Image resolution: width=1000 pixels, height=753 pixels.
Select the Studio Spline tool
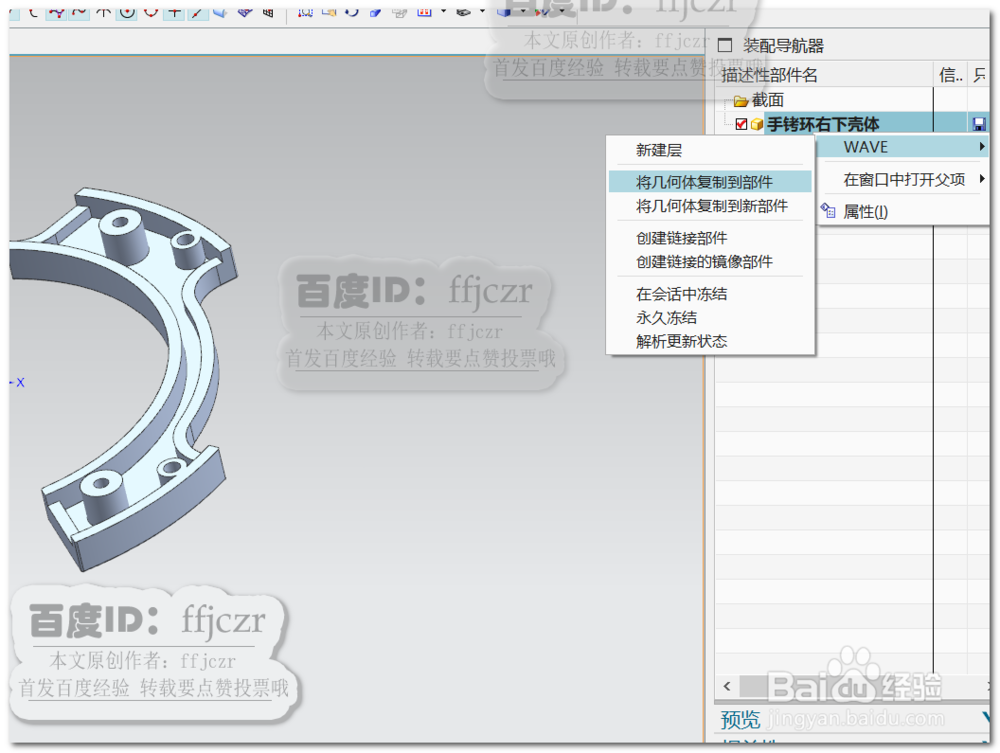[57, 13]
